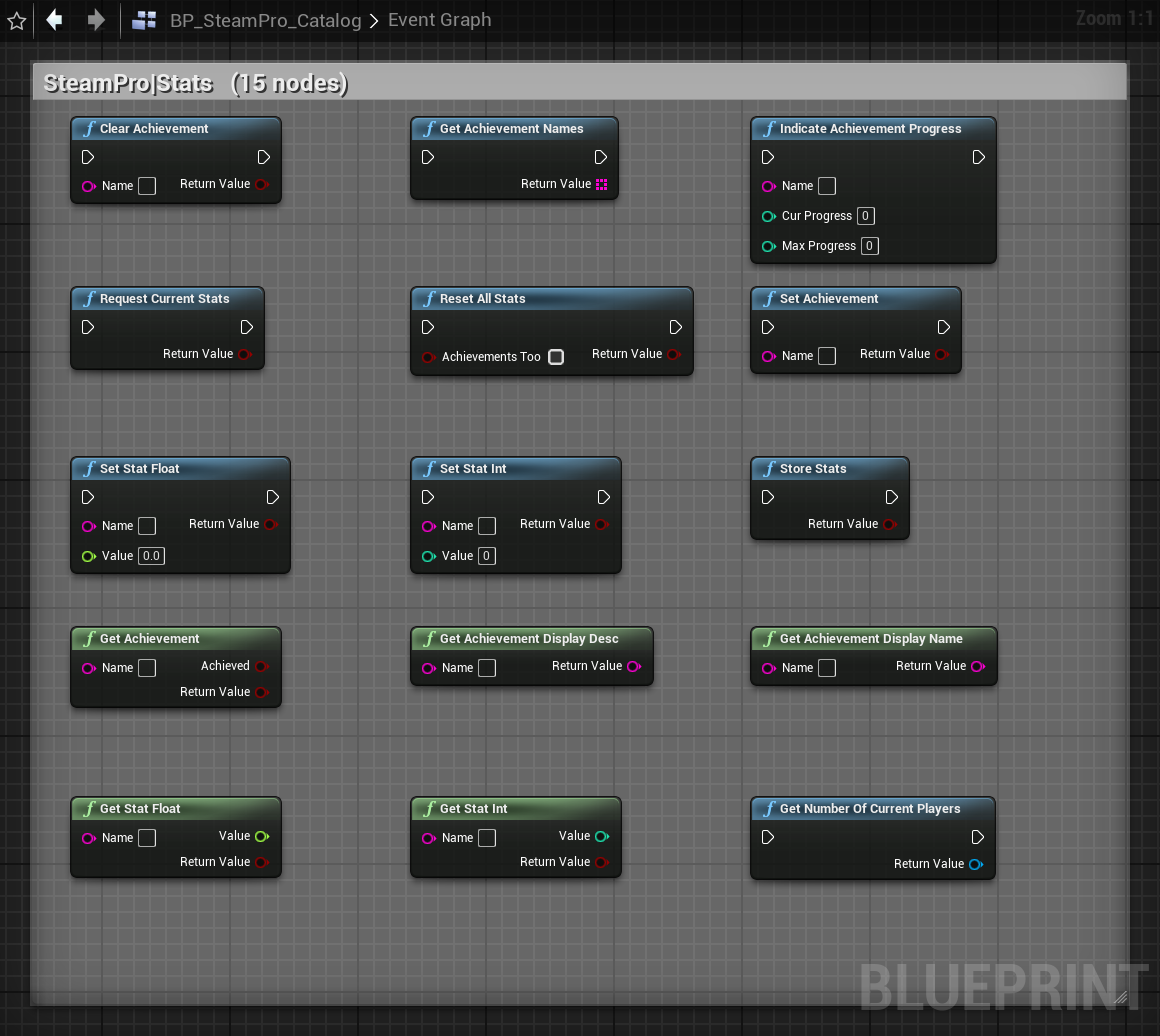Viewport: 1160px width, 1036px height.
Task: Click Indicate Achievement Progress output exec pin
Action: [979, 157]
